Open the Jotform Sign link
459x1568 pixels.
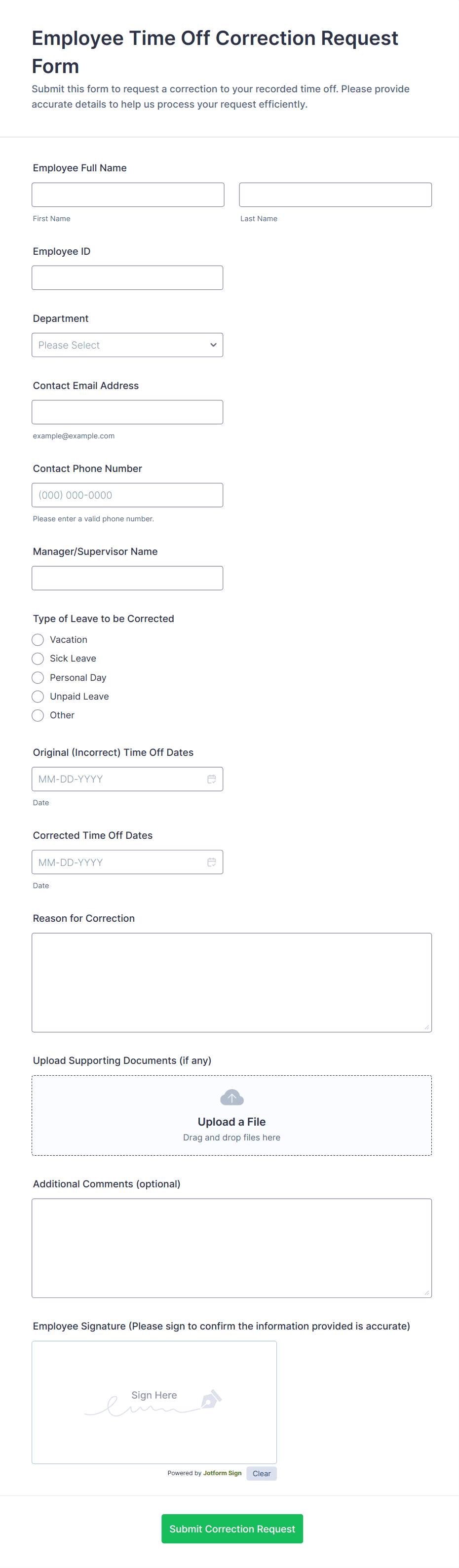pyautogui.click(x=222, y=1473)
